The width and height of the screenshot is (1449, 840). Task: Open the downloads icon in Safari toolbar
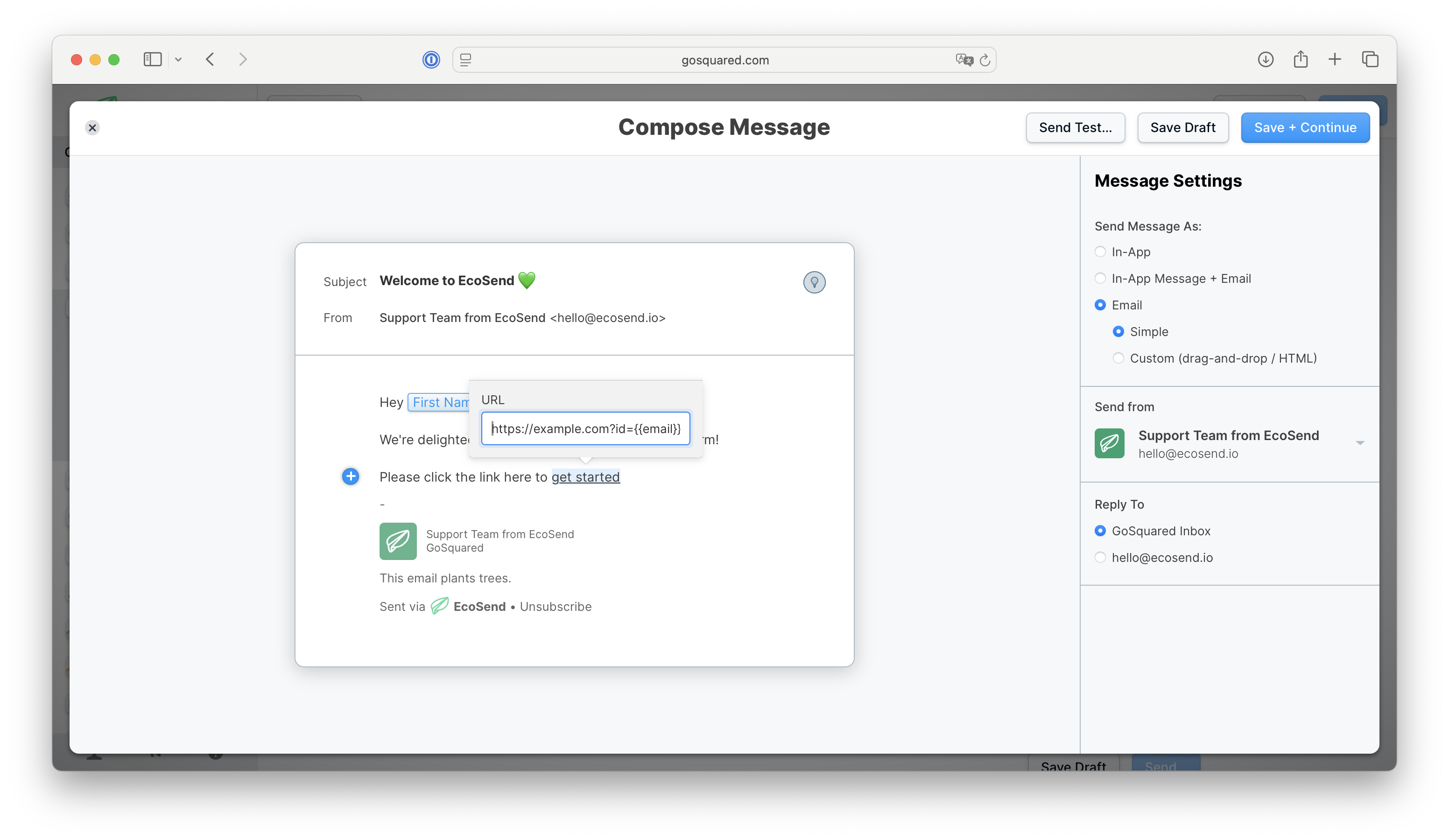pos(1265,59)
